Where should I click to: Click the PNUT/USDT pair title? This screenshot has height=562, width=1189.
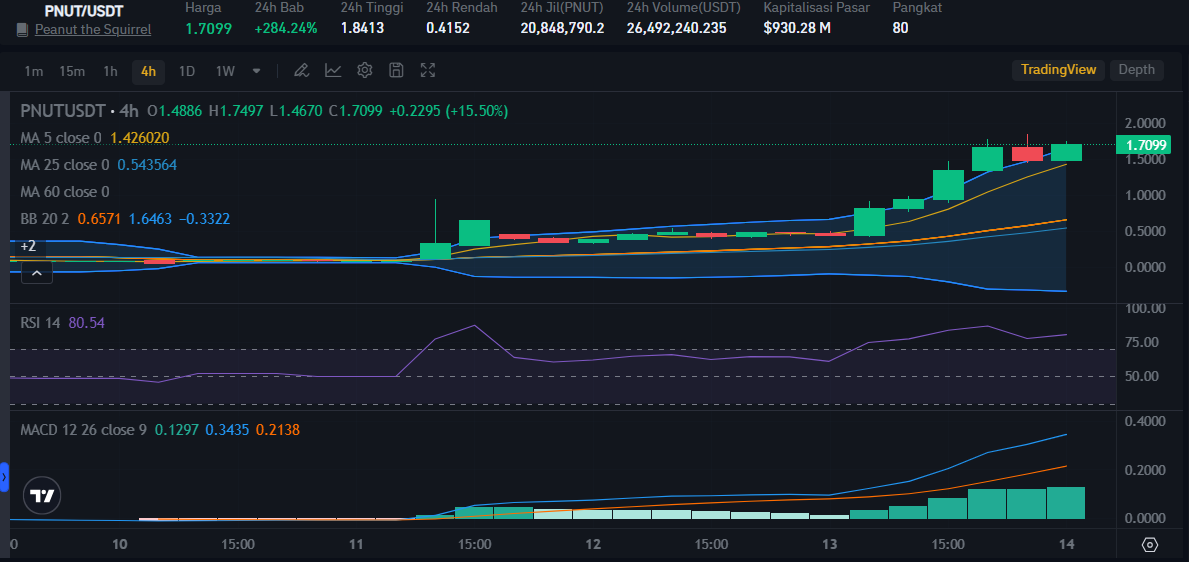(x=84, y=11)
